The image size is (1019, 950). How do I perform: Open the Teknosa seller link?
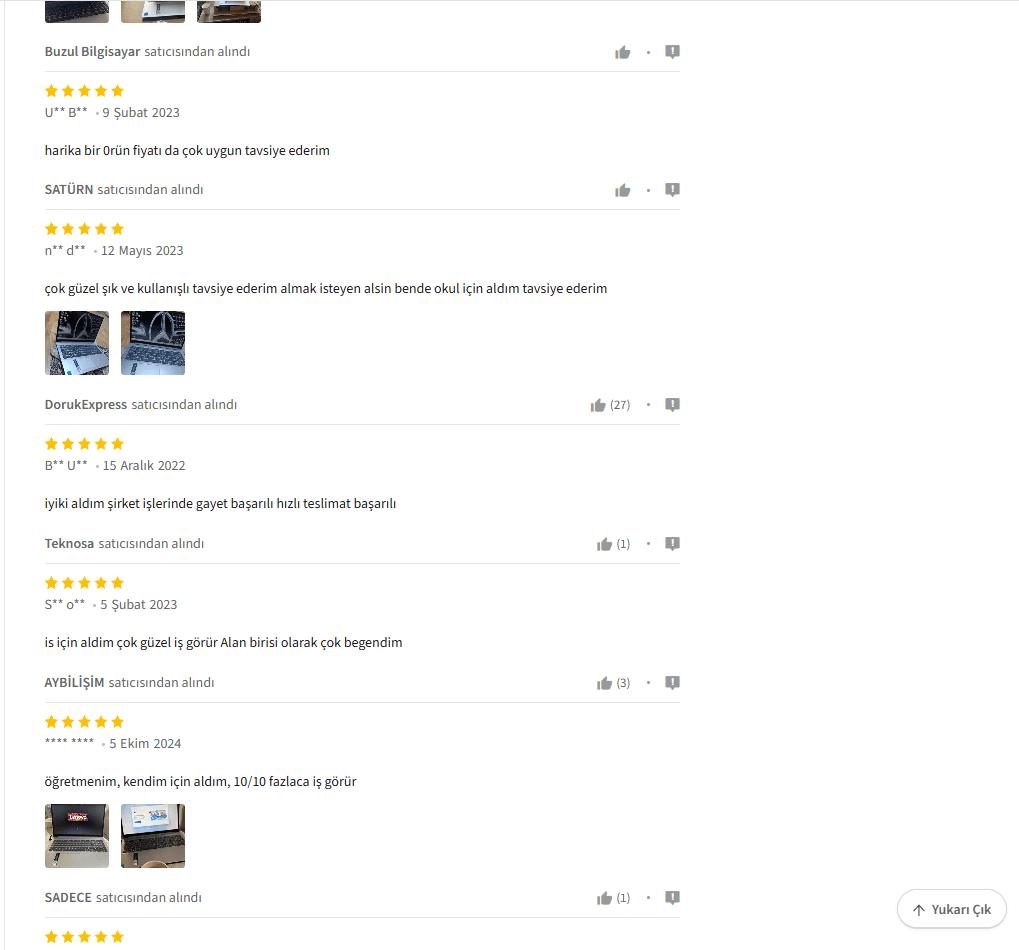coord(69,543)
